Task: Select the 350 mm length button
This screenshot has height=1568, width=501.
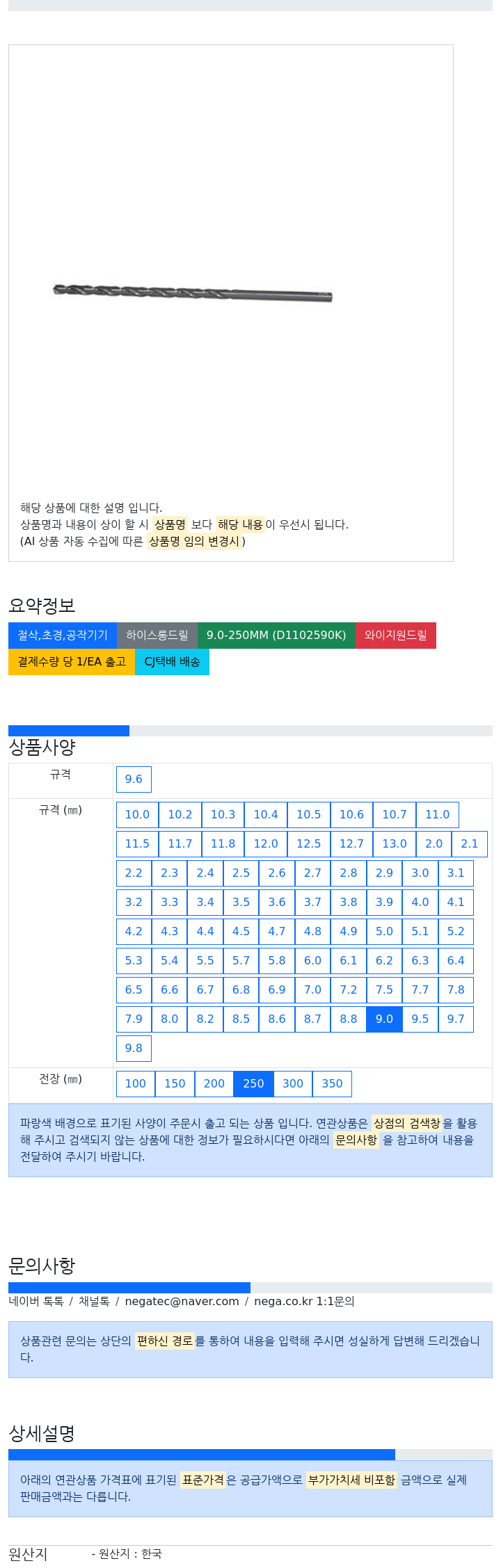Action: [x=332, y=1084]
